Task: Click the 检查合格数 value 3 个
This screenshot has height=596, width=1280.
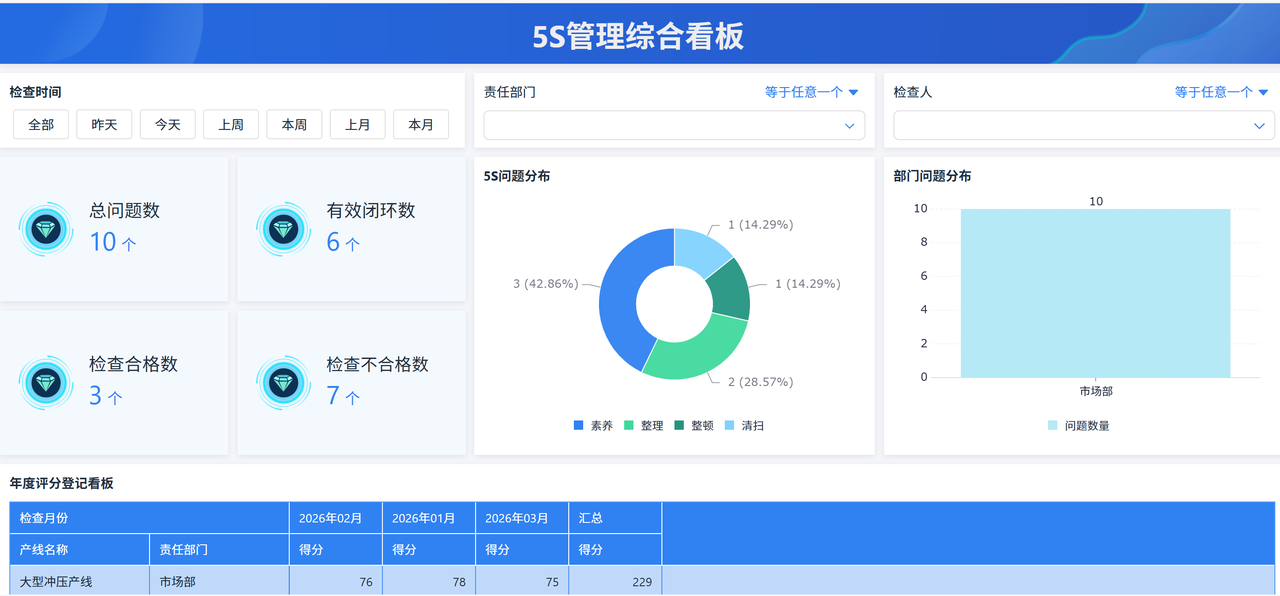Action: (106, 396)
